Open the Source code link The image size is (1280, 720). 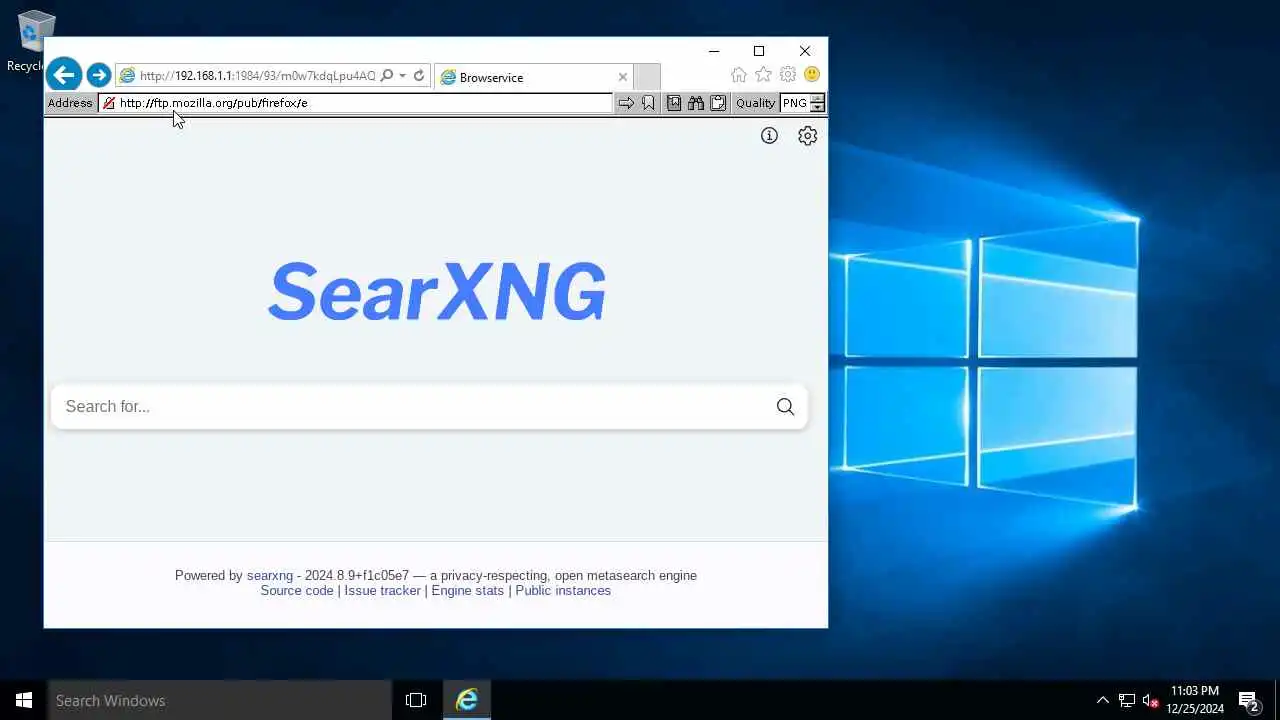pyautogui.click(x=297, y=591)
